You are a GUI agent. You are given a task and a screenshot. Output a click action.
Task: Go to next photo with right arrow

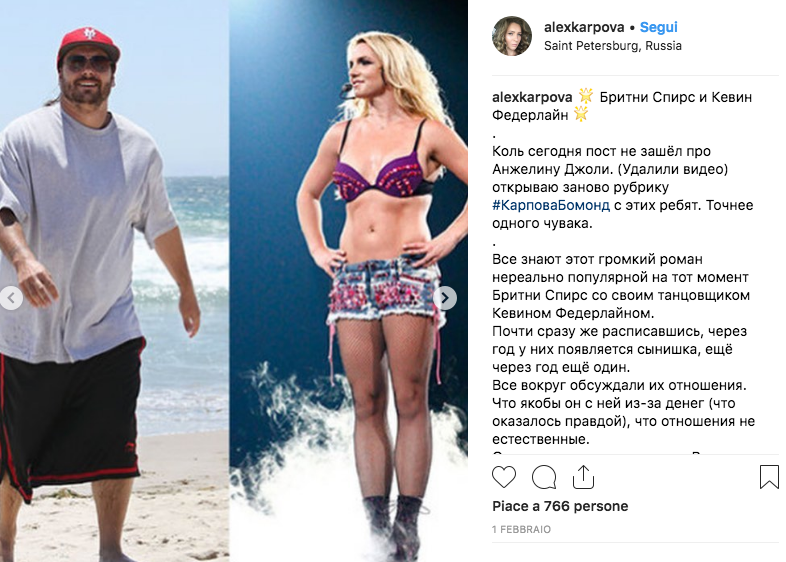coord(445,298)
